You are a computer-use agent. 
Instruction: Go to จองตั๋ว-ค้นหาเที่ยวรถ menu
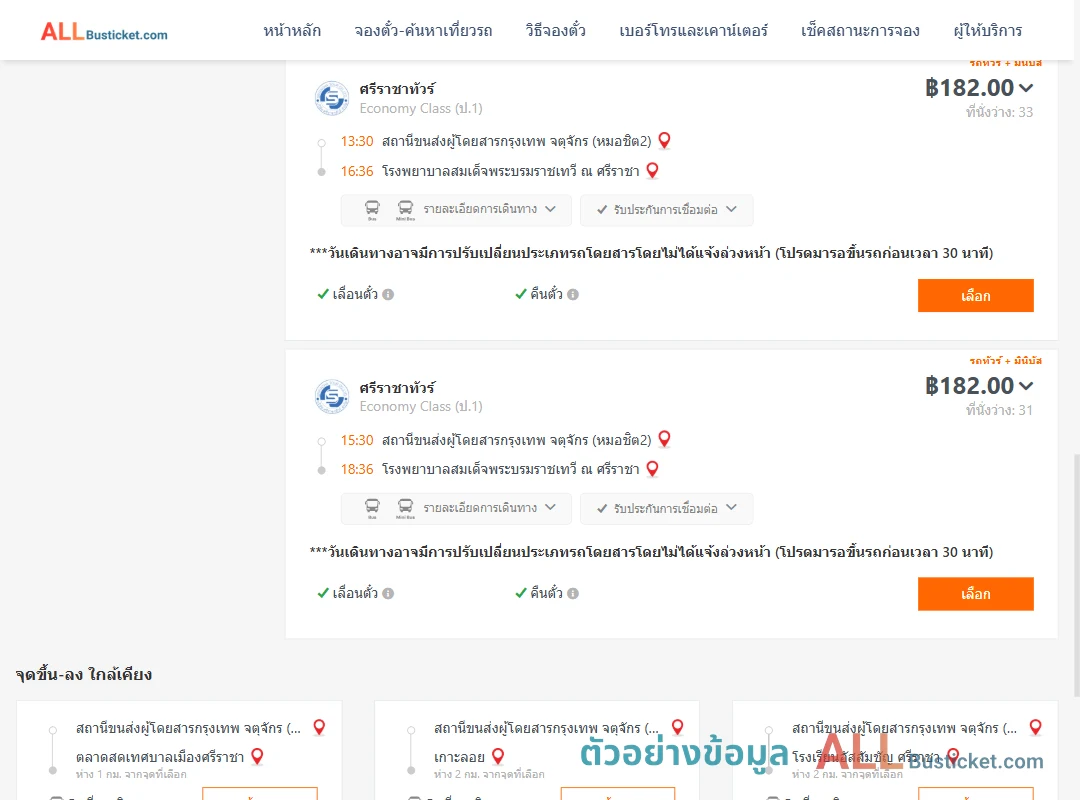pos(423,30)
